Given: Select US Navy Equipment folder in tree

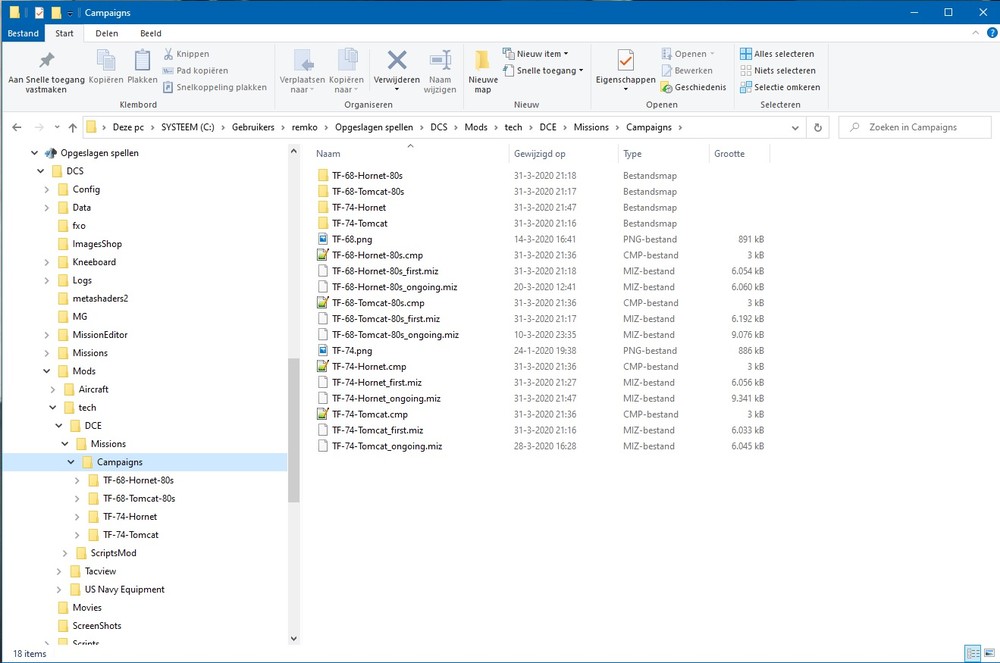Looking at the screenshot, I should 117,590.
